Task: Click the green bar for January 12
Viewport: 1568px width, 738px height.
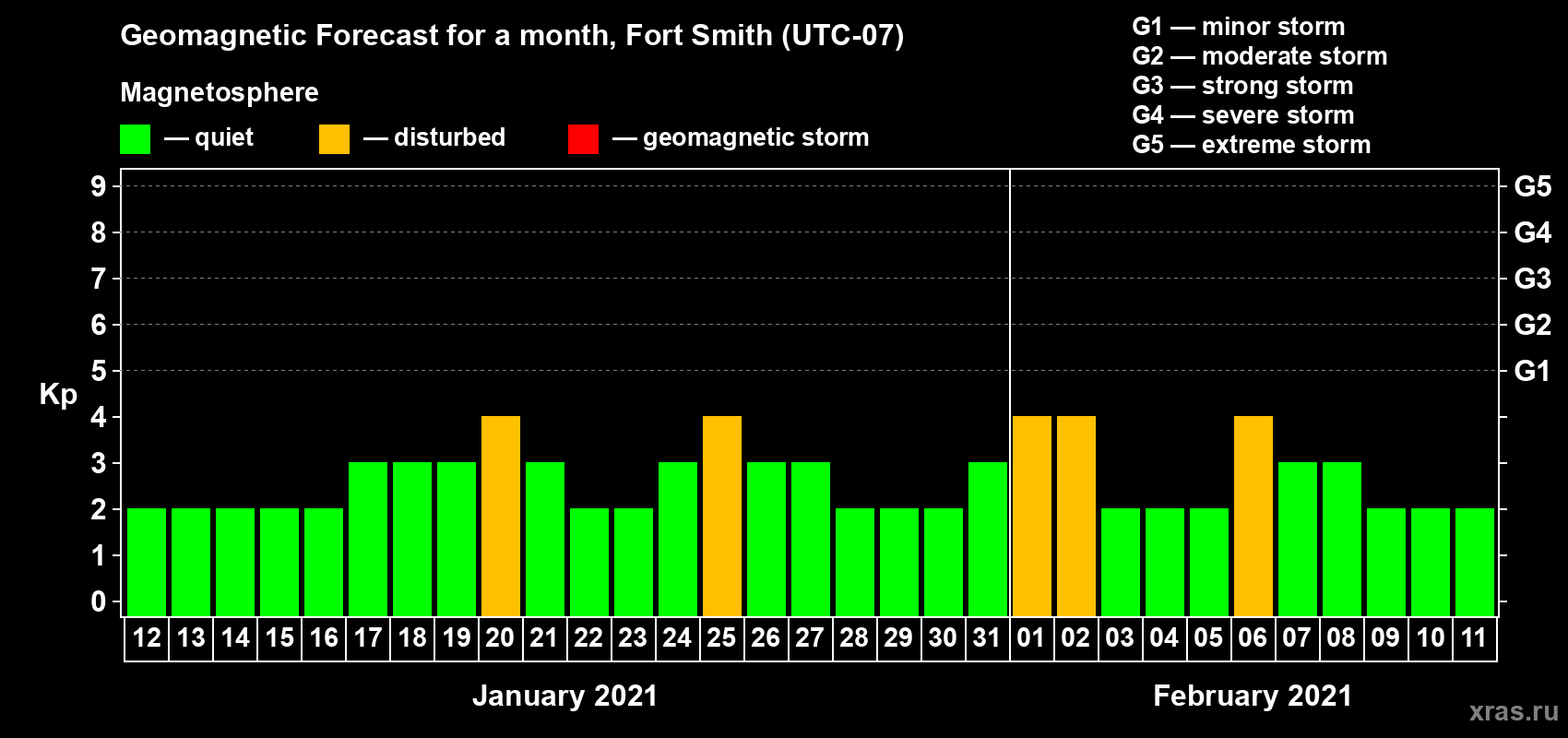Action: click(147, 562)
